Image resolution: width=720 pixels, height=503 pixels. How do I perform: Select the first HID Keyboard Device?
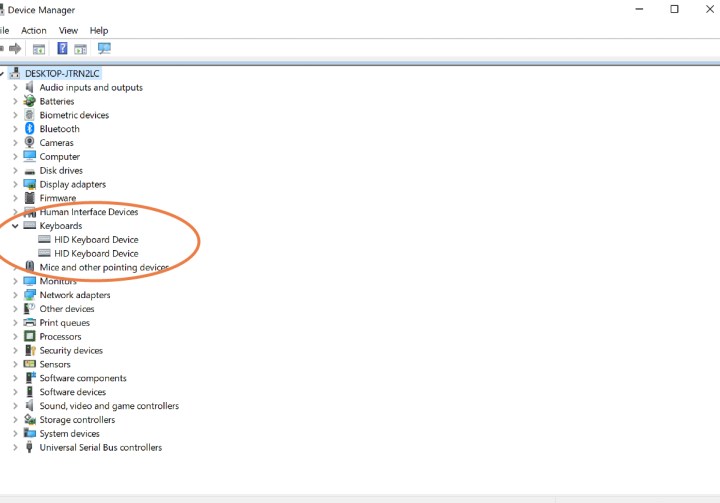(x=96, y=240)
